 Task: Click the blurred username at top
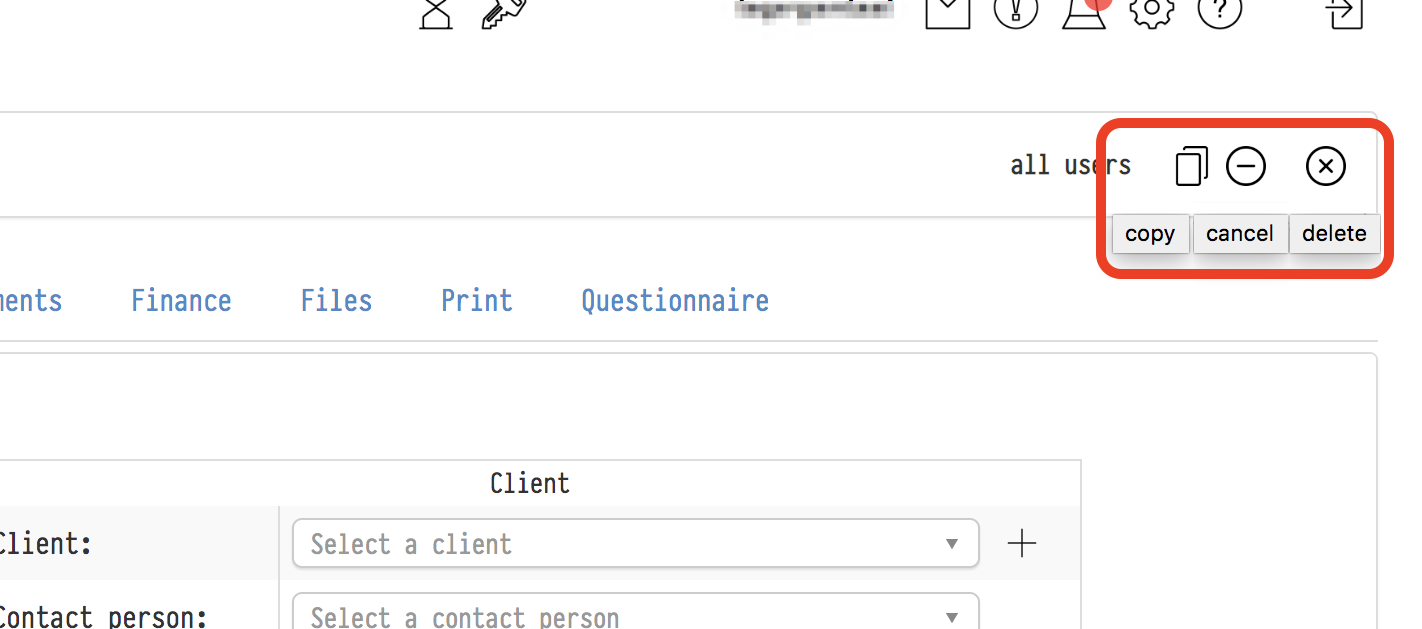click(x=814, y=10)
